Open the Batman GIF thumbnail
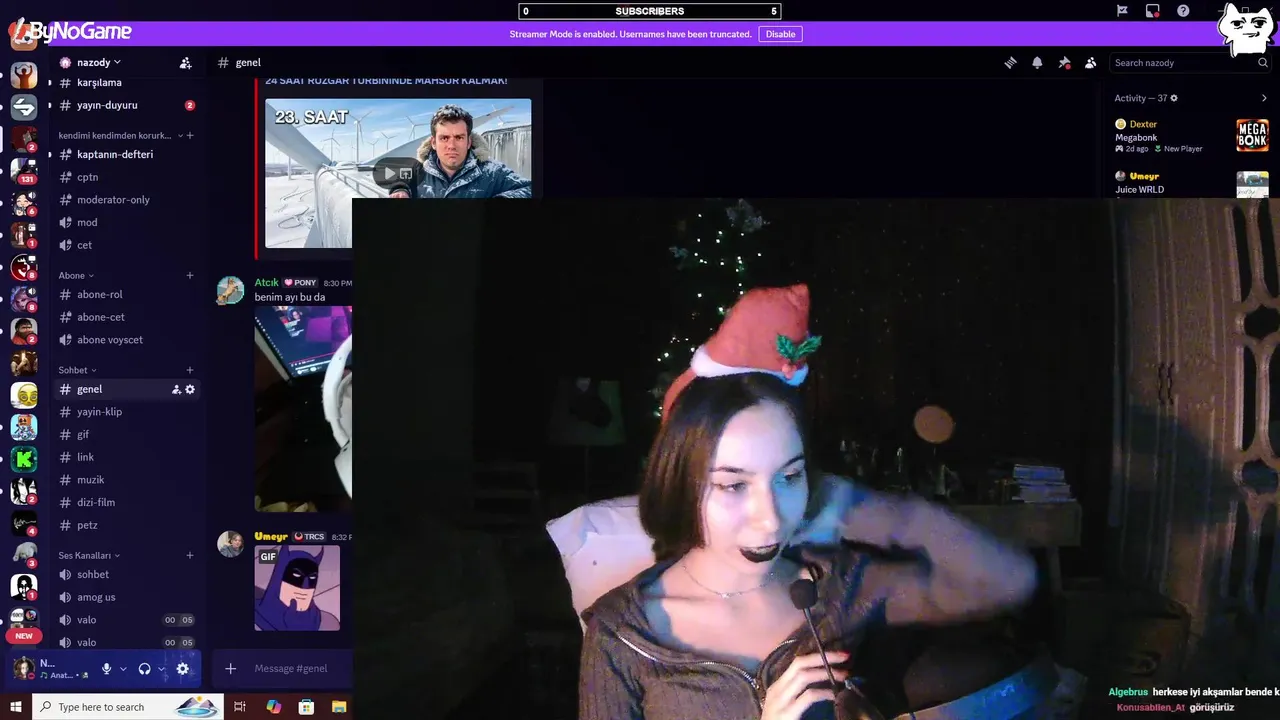Viewport: 1280px width, 720px height. click(x=297, y=588)
